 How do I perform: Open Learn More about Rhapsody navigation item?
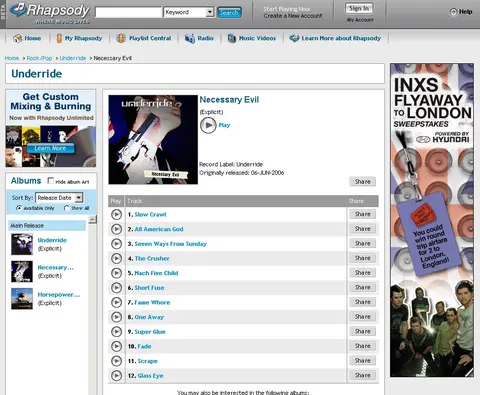point(341,38)
